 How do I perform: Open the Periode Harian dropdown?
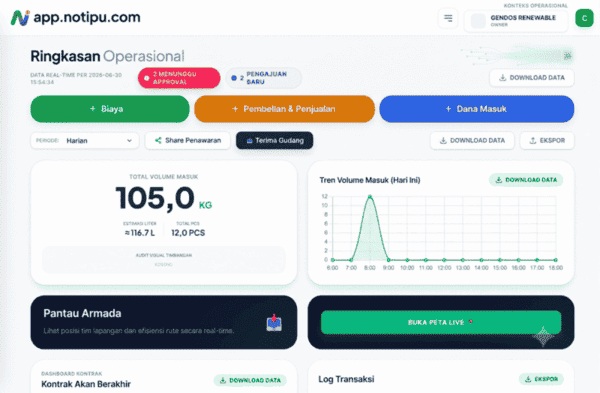pyautogui.click(x=85, y=140)
